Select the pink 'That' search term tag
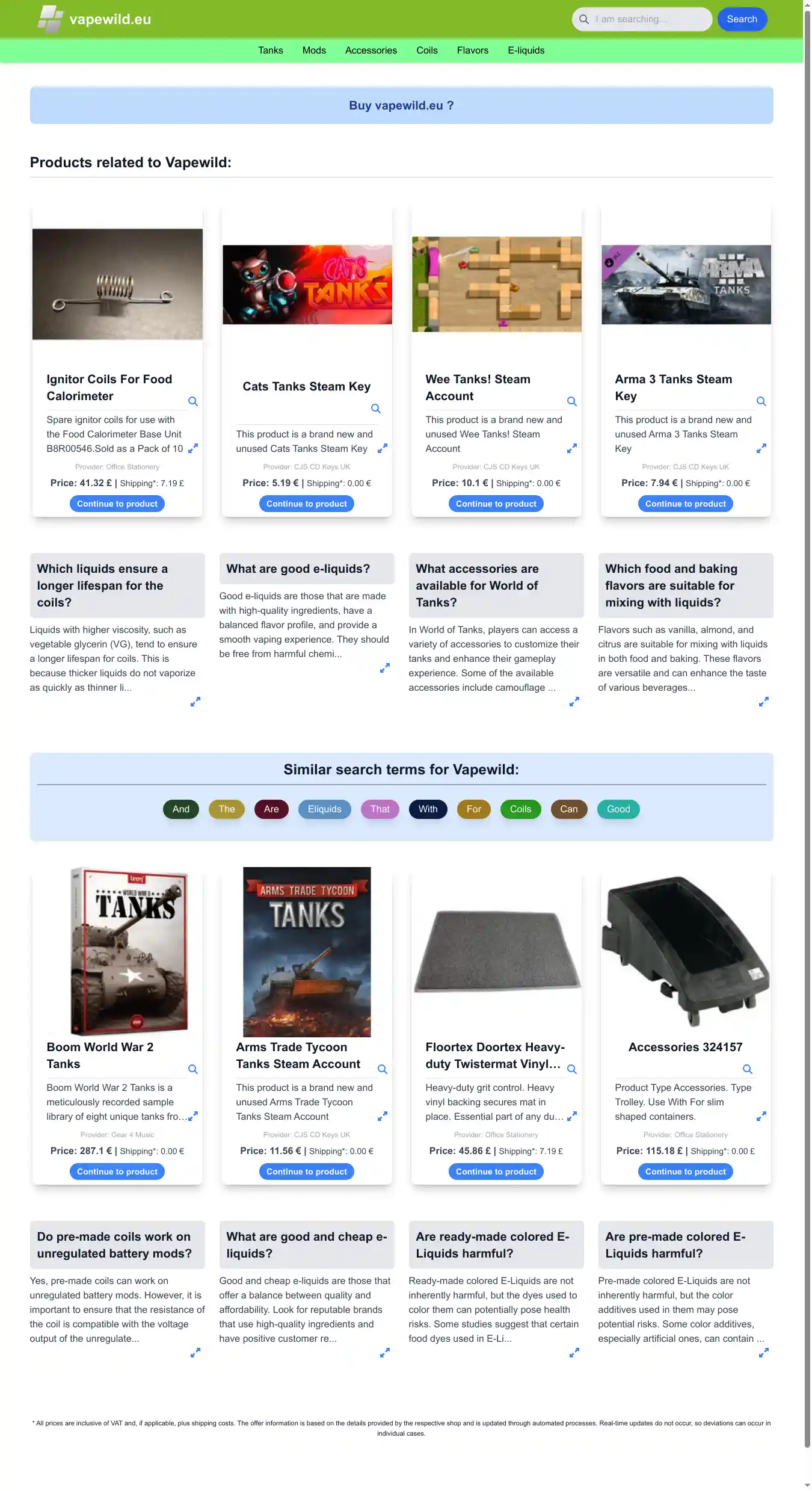 click(380, 809)
